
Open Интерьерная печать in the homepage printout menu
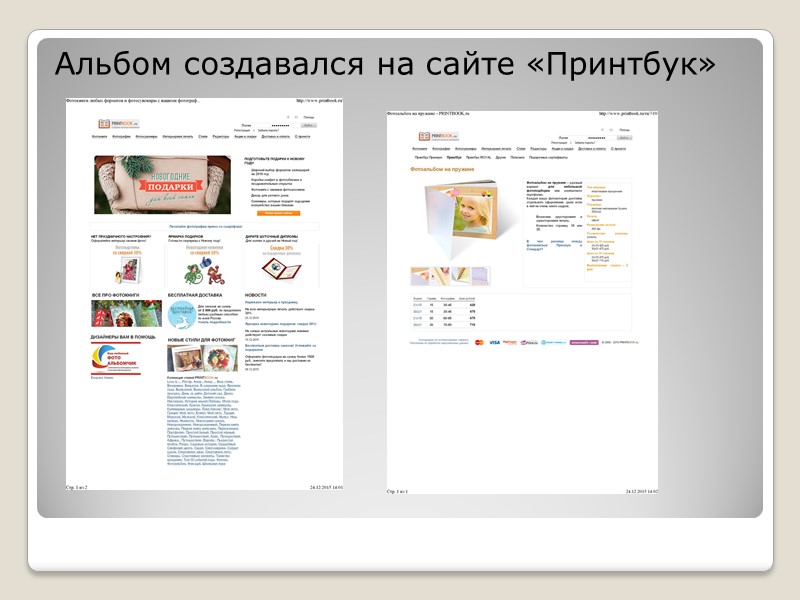(x=178, y=137)
